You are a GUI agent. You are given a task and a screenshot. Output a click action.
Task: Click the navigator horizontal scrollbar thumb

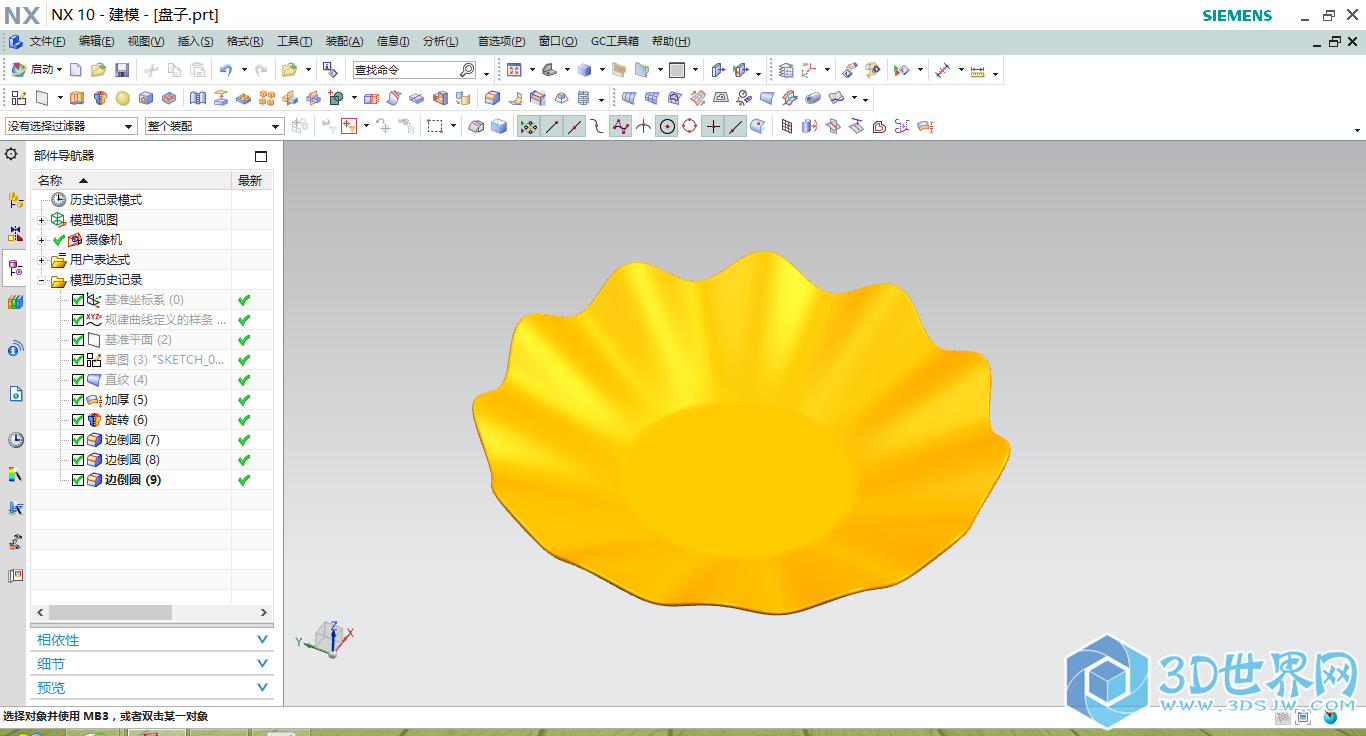pyautogui.click(x=110, y=612)
